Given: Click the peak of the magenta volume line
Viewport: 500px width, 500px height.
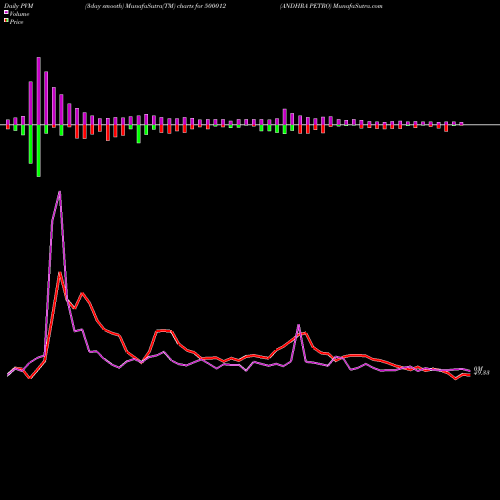Looking at the screenshot, I should (x=59, y=192).
